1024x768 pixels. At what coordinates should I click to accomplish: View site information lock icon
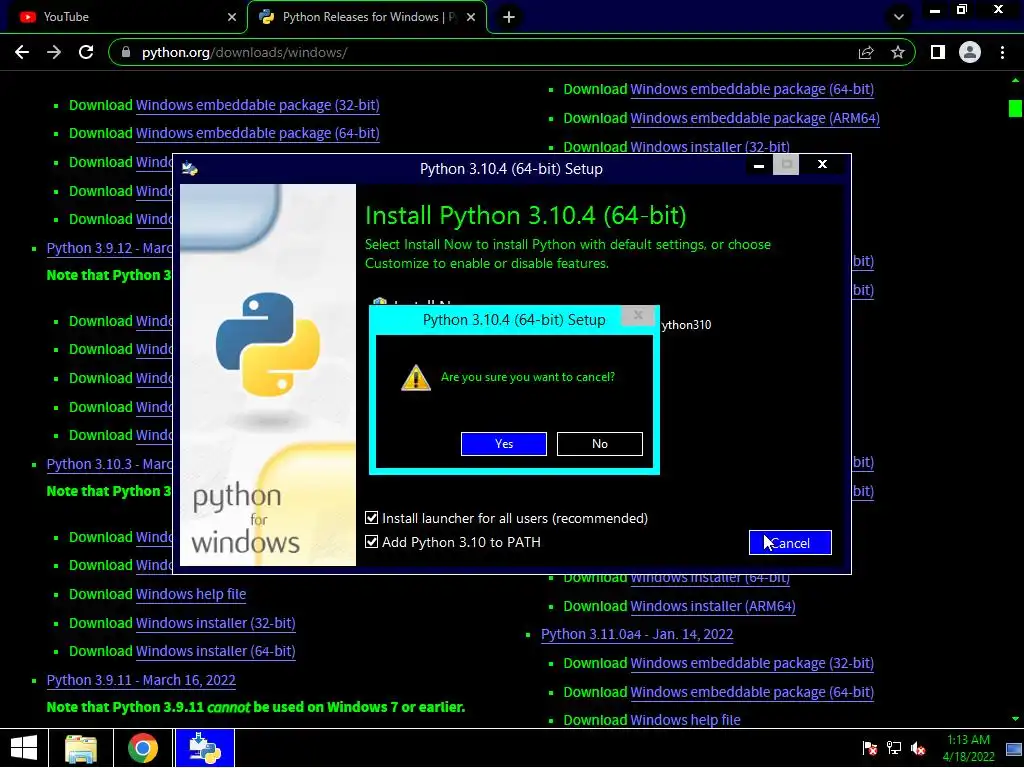(x=126, y=52)
